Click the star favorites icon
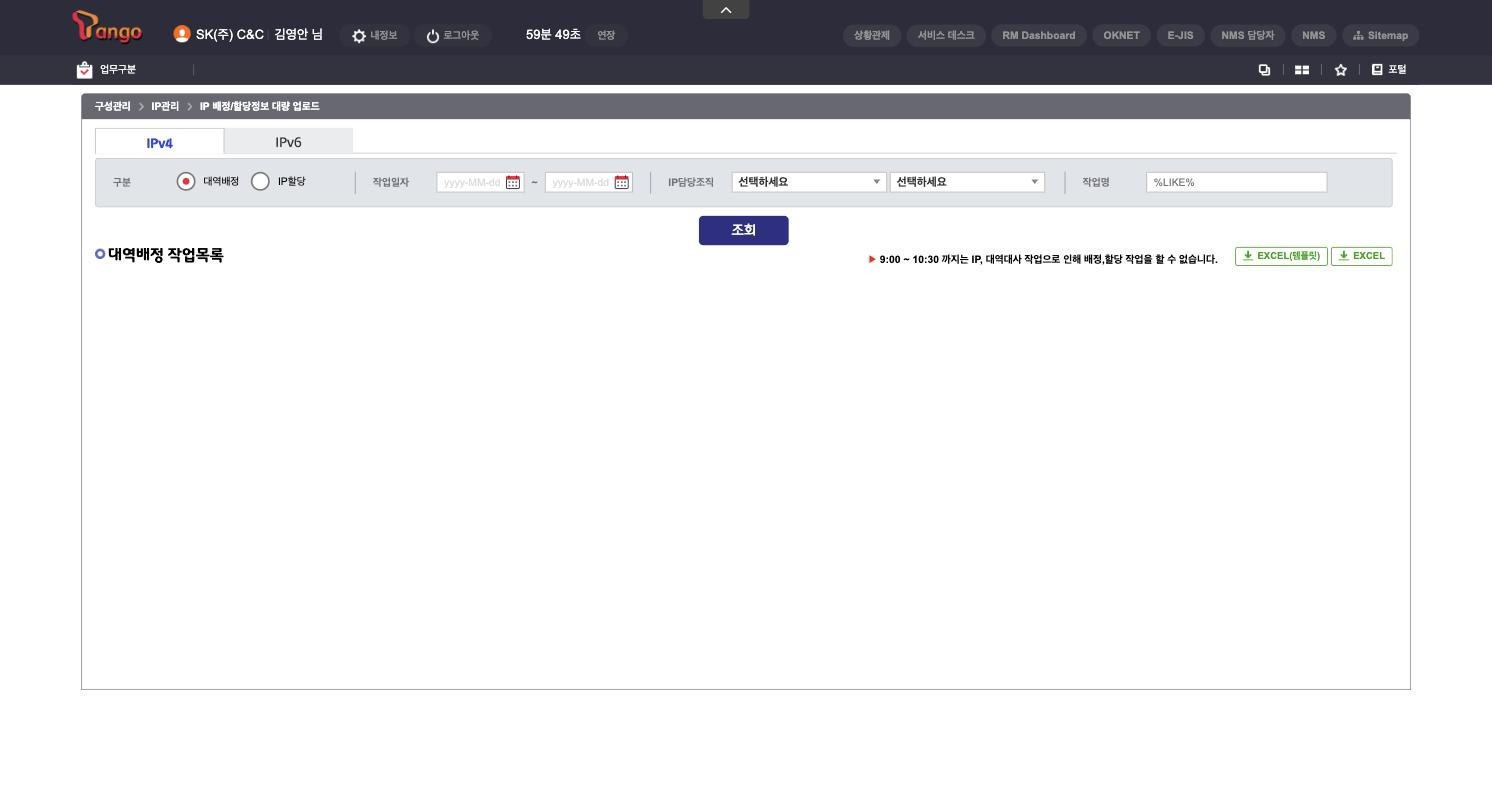Viewport: 1492px width, 812px height. pos(1341,70)
